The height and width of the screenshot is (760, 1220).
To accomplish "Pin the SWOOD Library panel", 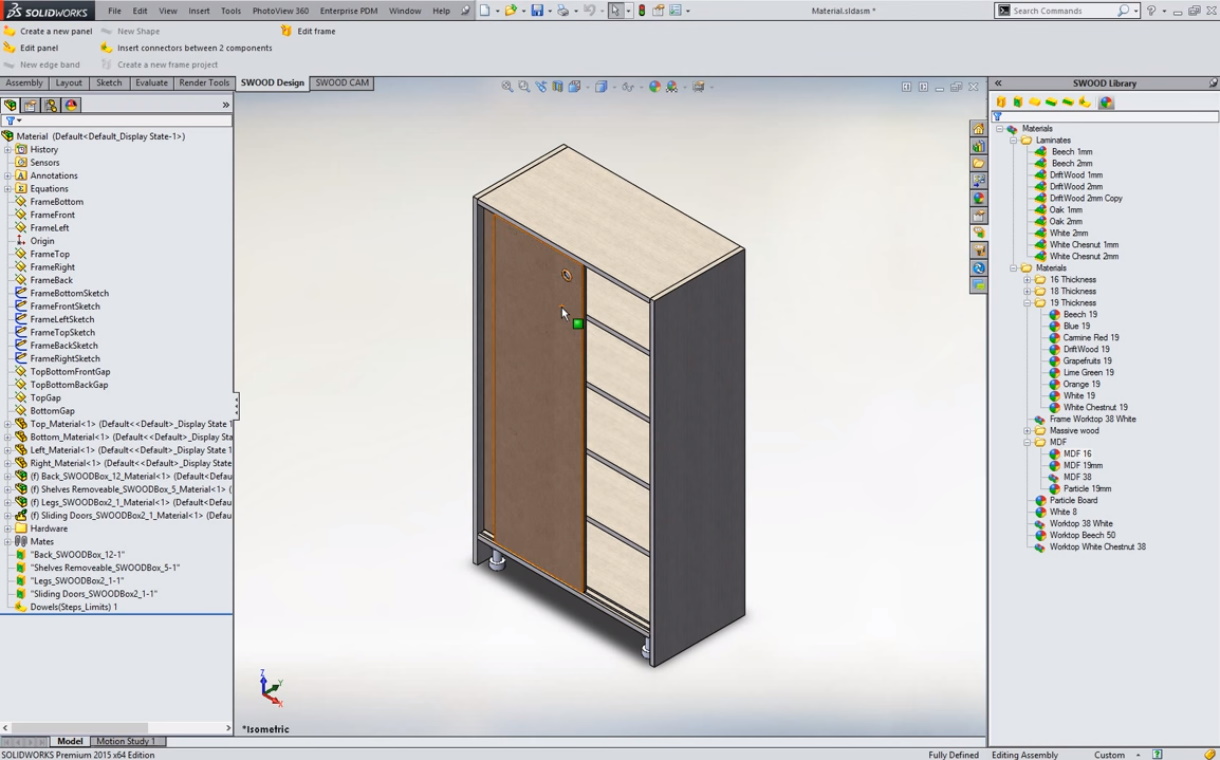I will coord(1213,83).
